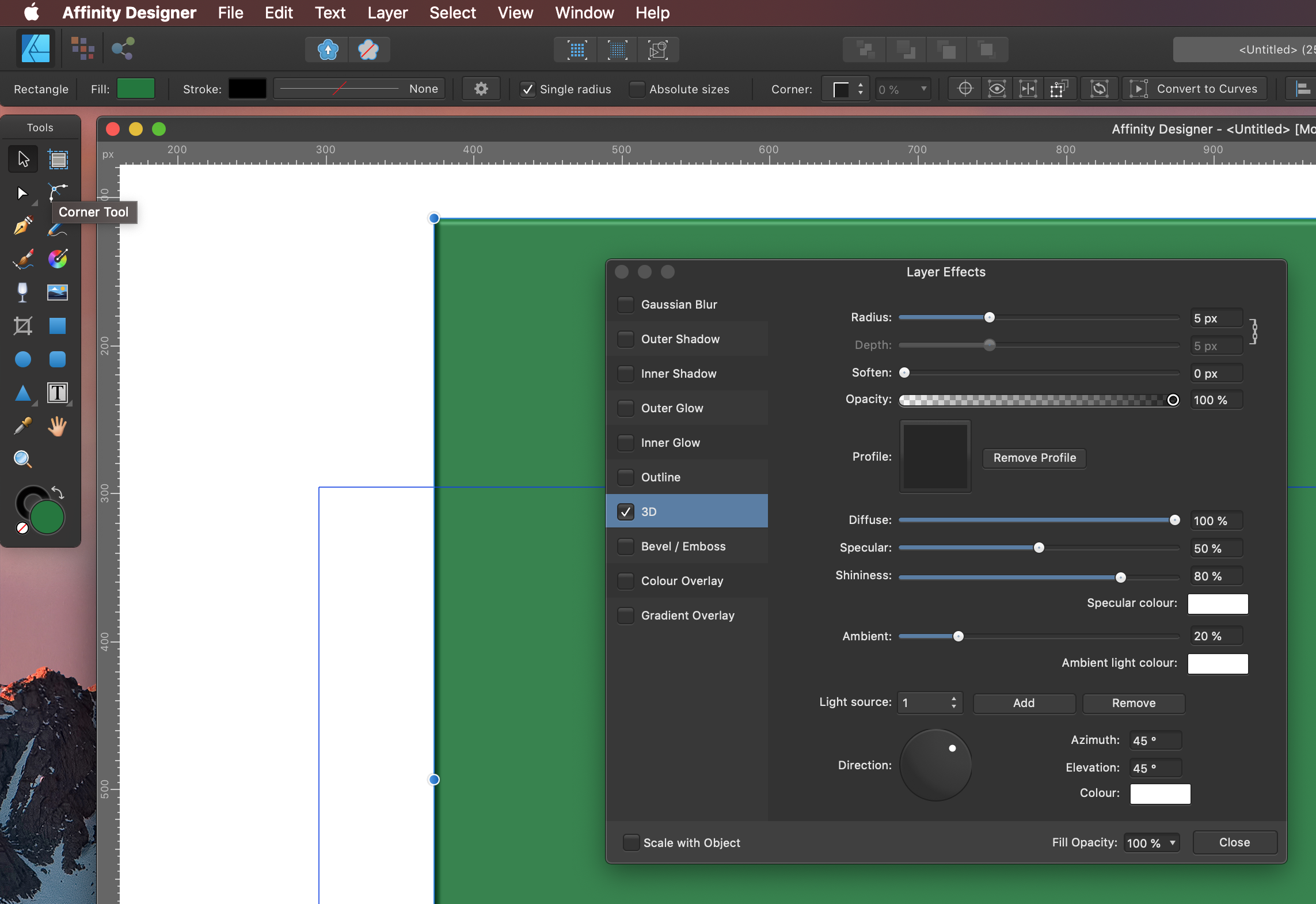This screenshot has width=1316, height=904.
Task: Check Scale with Object option
Action: pyautogui.click(x=632, y=842)
